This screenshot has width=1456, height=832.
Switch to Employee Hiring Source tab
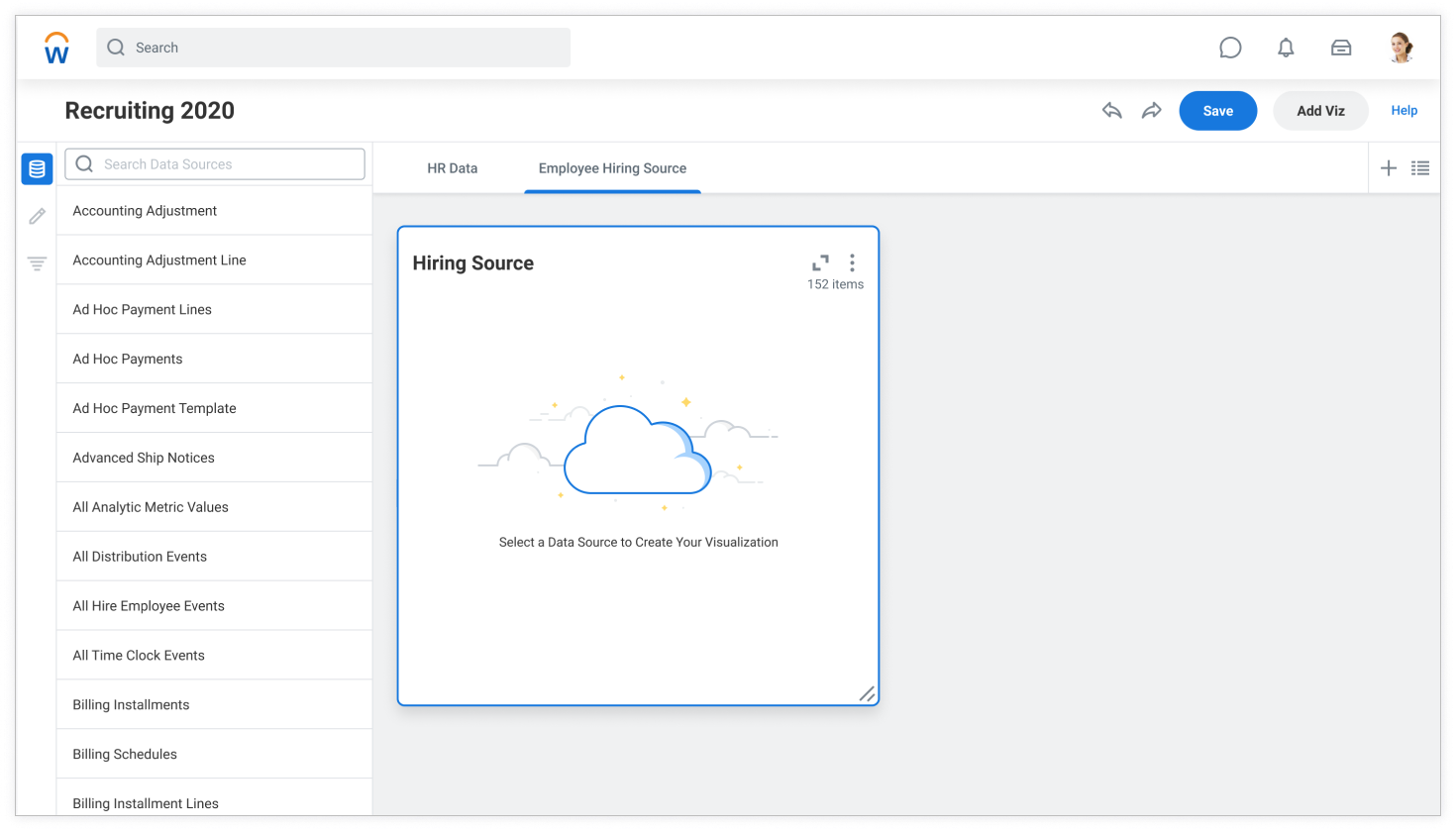tap(612, 168)
